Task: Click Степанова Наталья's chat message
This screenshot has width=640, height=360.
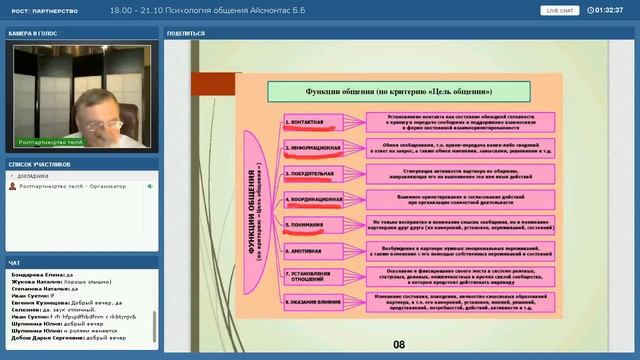Action: coord(44,289)
